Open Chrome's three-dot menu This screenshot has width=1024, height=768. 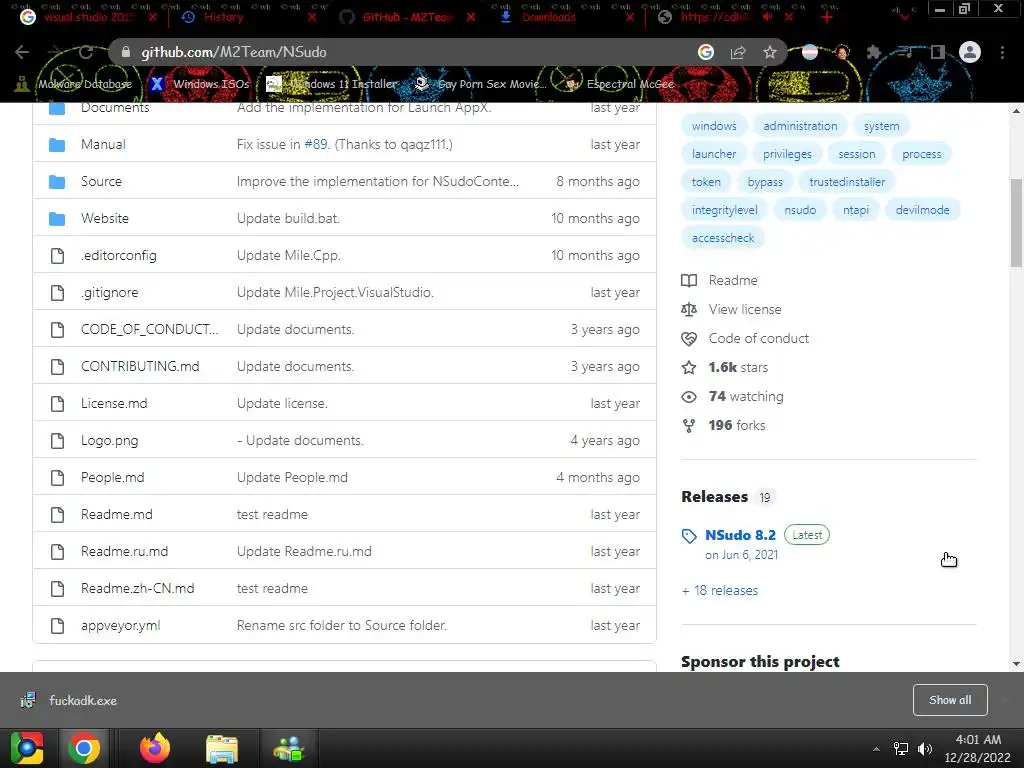pos(1002,52)
